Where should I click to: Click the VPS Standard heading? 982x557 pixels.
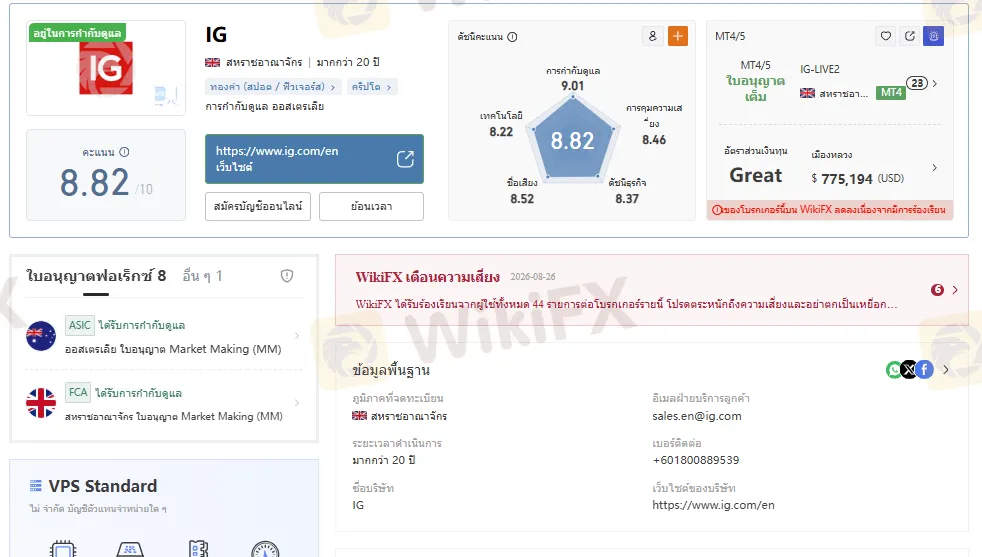pyautogui.click(x=103, y=486)
